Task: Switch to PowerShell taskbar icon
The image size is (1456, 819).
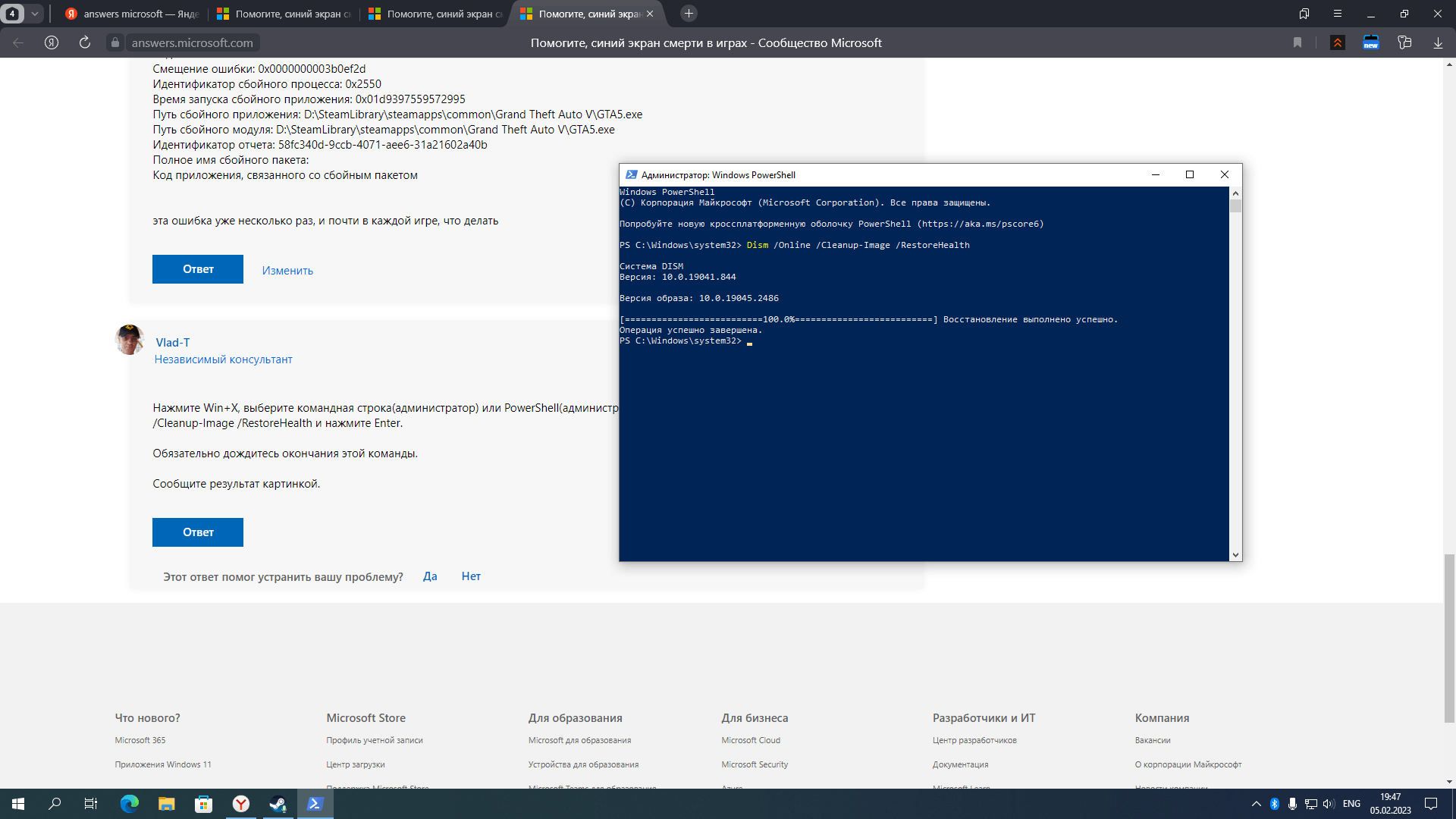Action: coord(315,804)
